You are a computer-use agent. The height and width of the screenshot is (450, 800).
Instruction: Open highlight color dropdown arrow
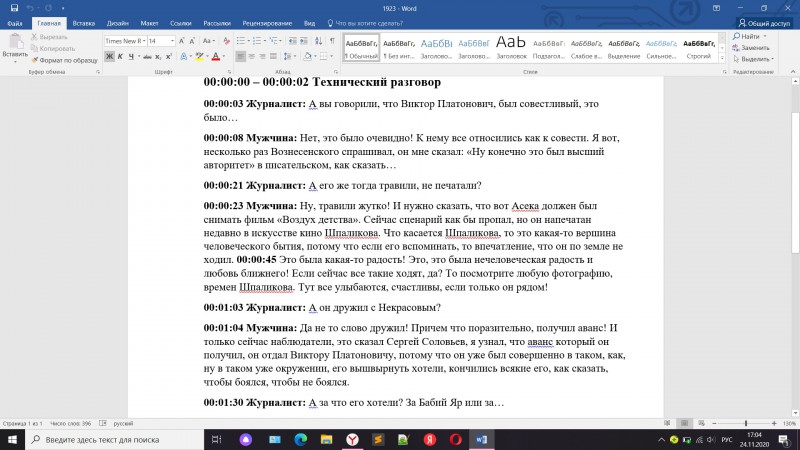(207, 56)
